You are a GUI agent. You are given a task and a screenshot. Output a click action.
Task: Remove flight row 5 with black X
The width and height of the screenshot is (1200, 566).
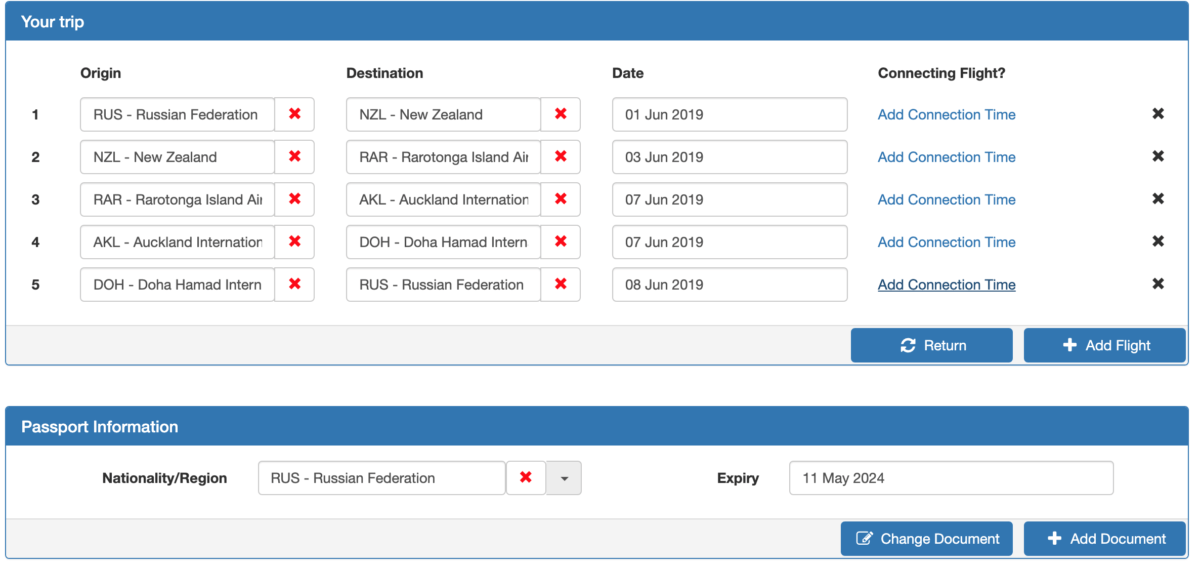point(1158,284)
